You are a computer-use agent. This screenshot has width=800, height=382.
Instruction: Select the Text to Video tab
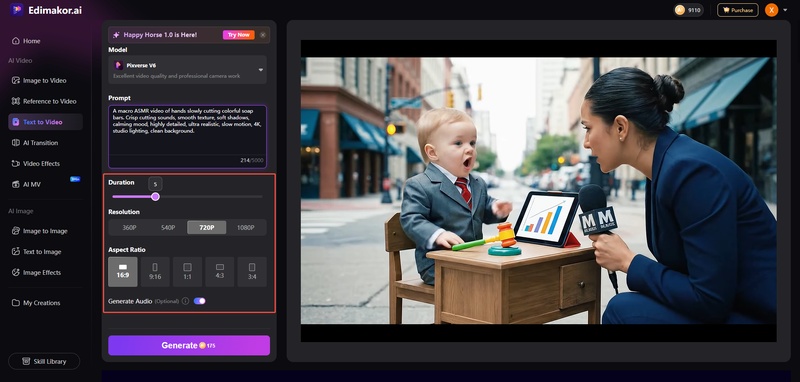[45, 122]
